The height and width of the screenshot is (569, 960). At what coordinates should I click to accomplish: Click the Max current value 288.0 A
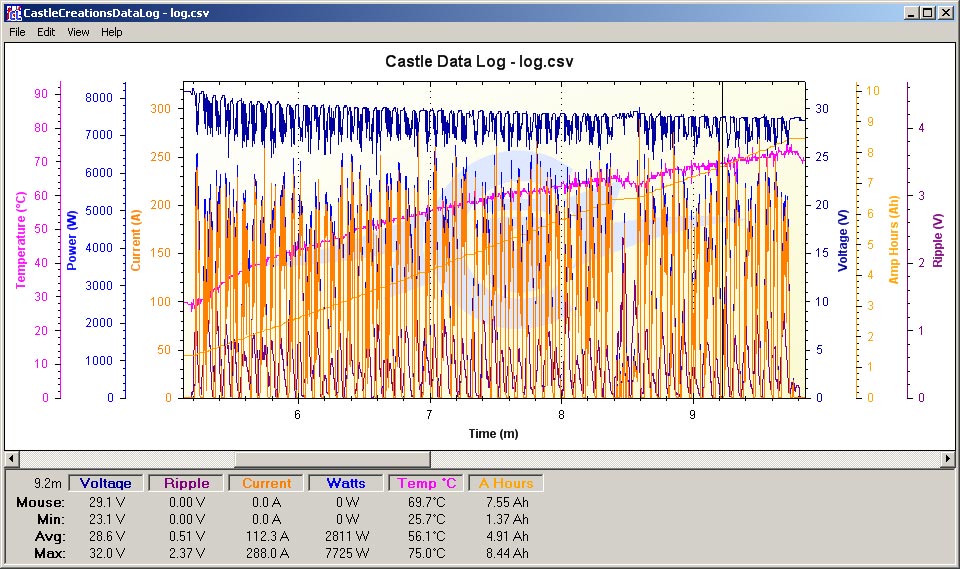267,553
